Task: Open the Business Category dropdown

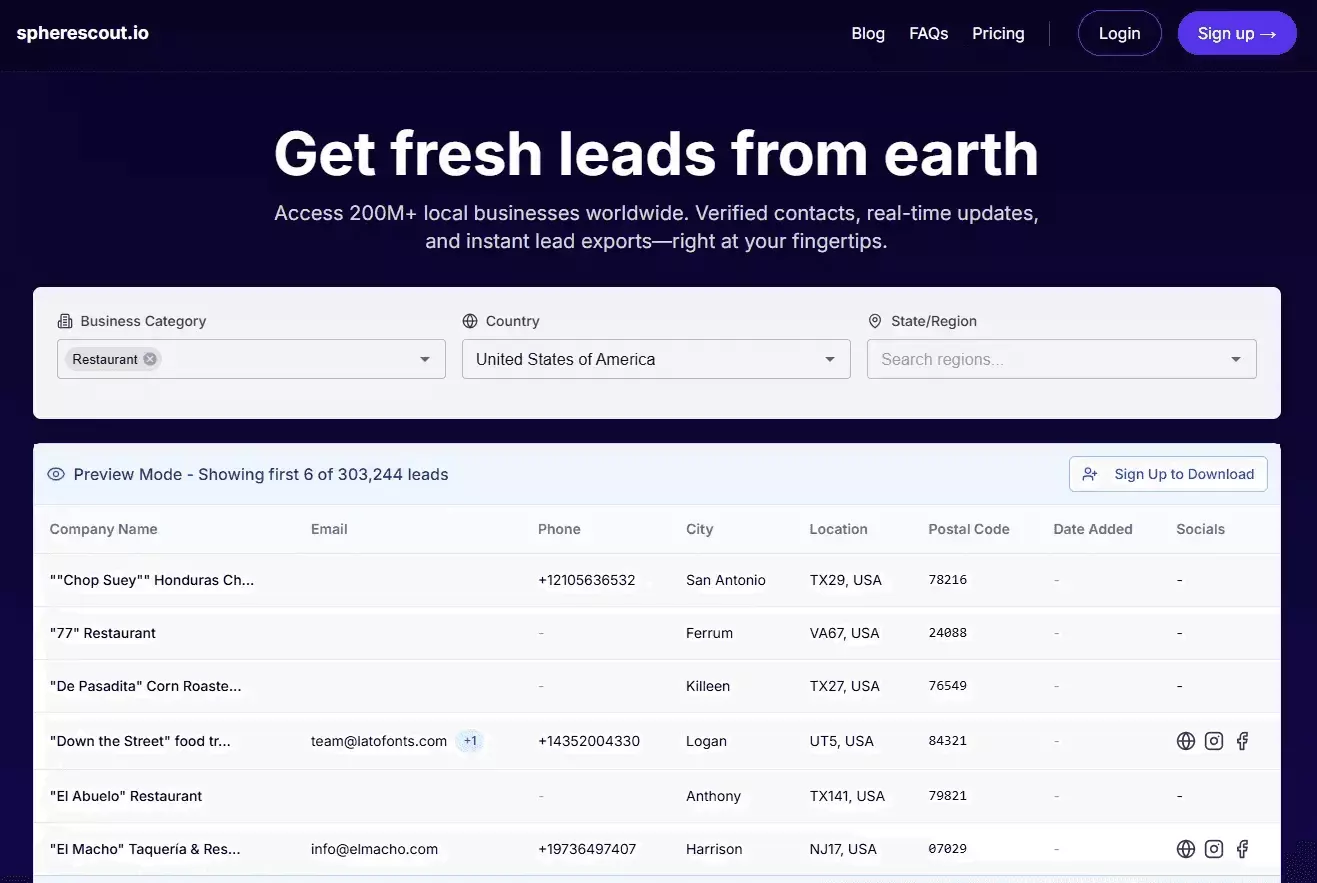Action: [x=423, y=359]
